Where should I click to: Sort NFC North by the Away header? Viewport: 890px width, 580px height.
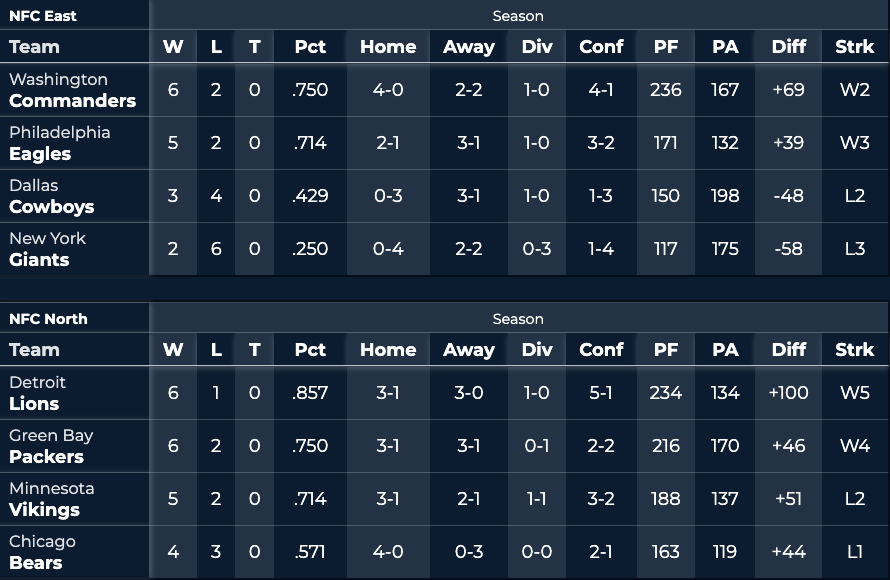(x=468, y=349)
